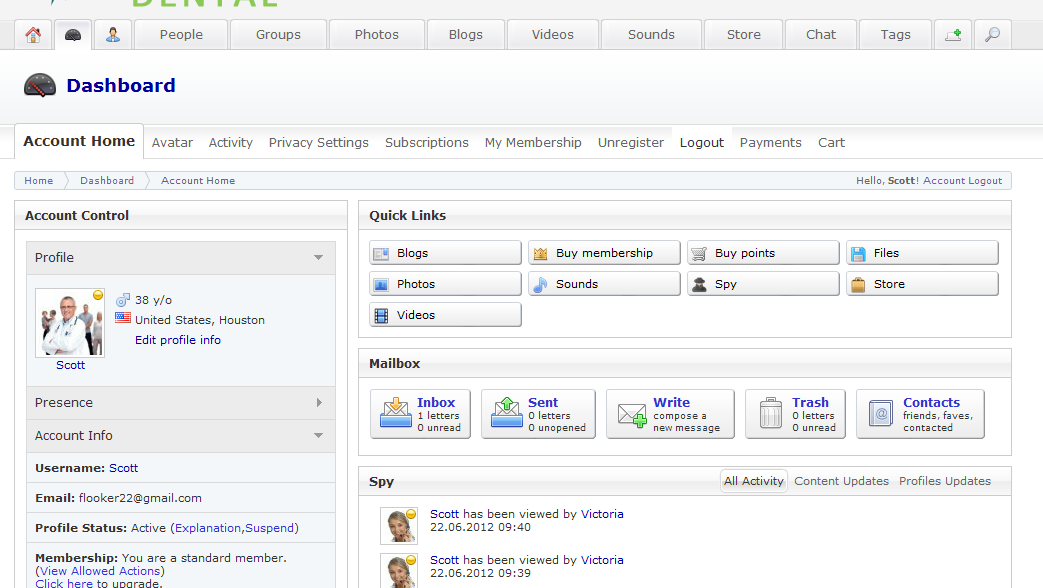
Task: Collapse the Account Info section
Action: (x=318, y=436)
